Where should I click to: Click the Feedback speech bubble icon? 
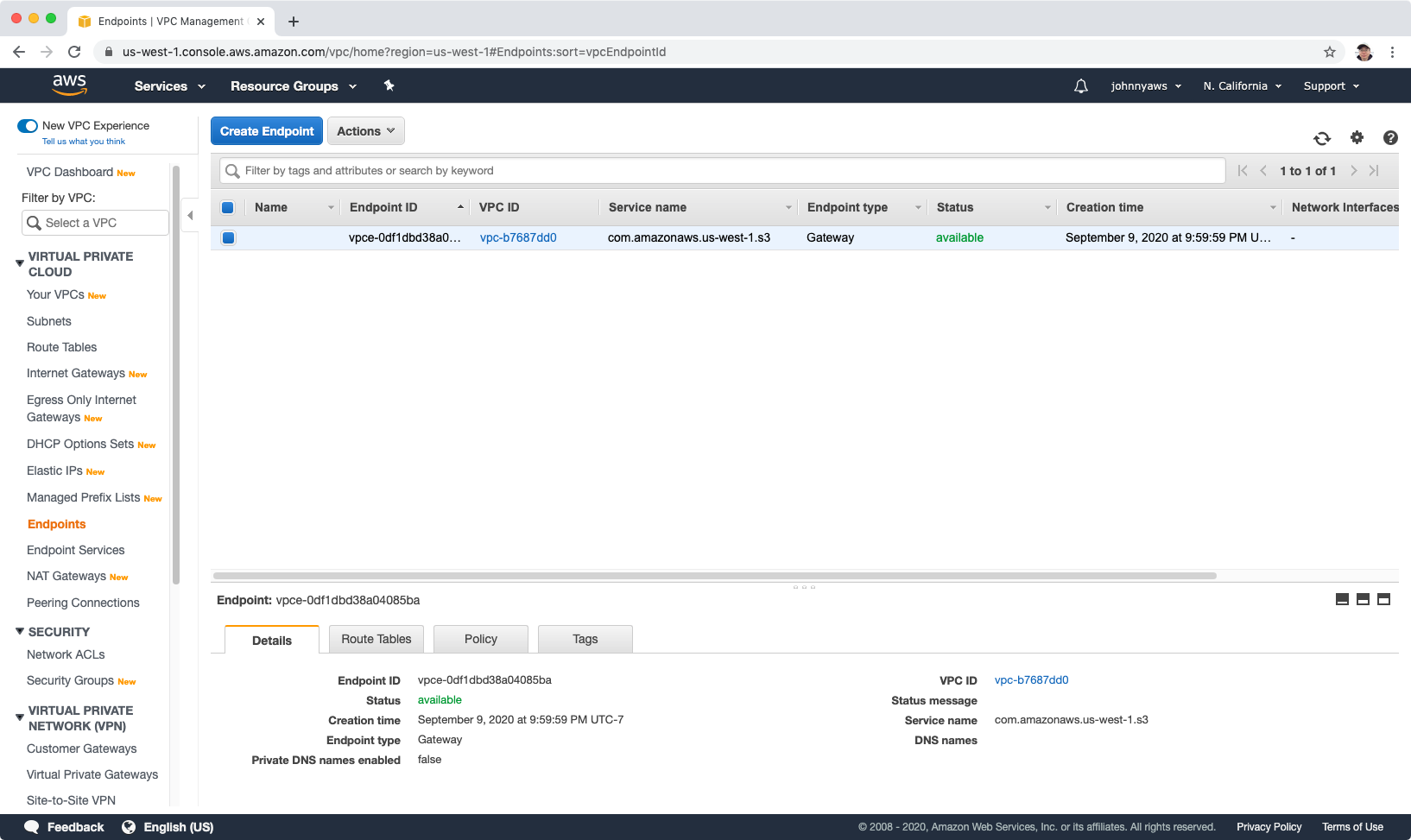(x=32, y=827)
